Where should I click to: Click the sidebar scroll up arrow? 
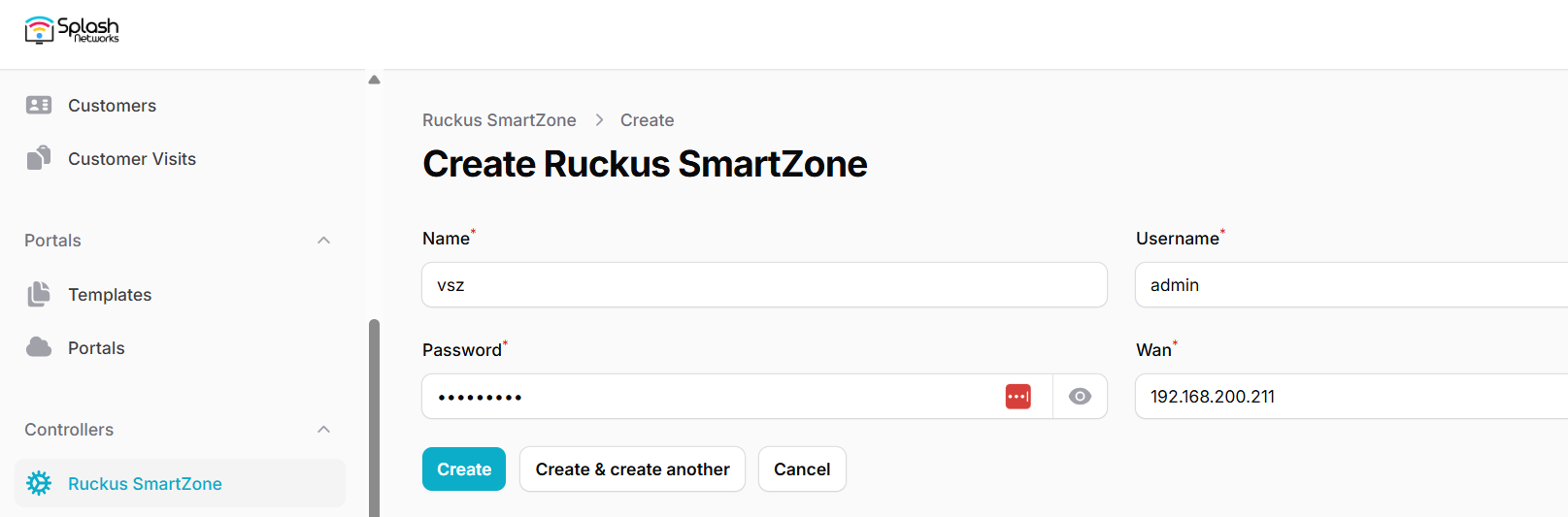[x=374, y=80]
